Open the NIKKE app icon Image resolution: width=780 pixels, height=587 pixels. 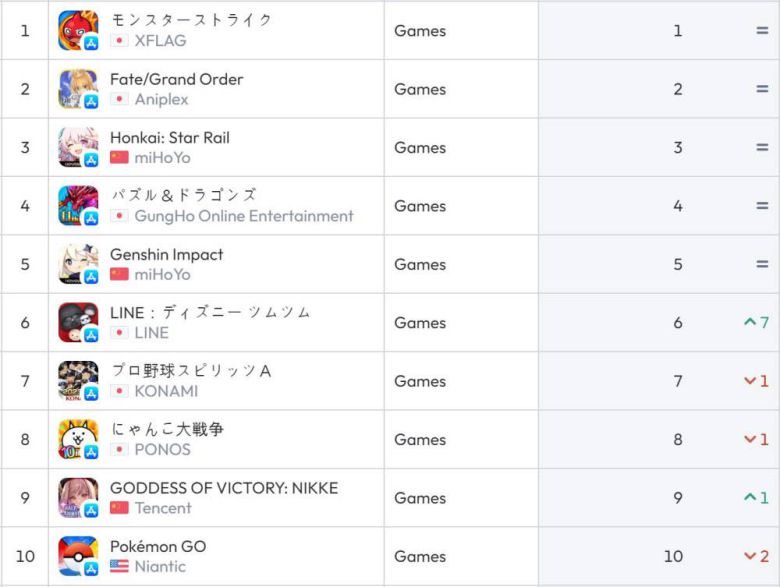78,498
